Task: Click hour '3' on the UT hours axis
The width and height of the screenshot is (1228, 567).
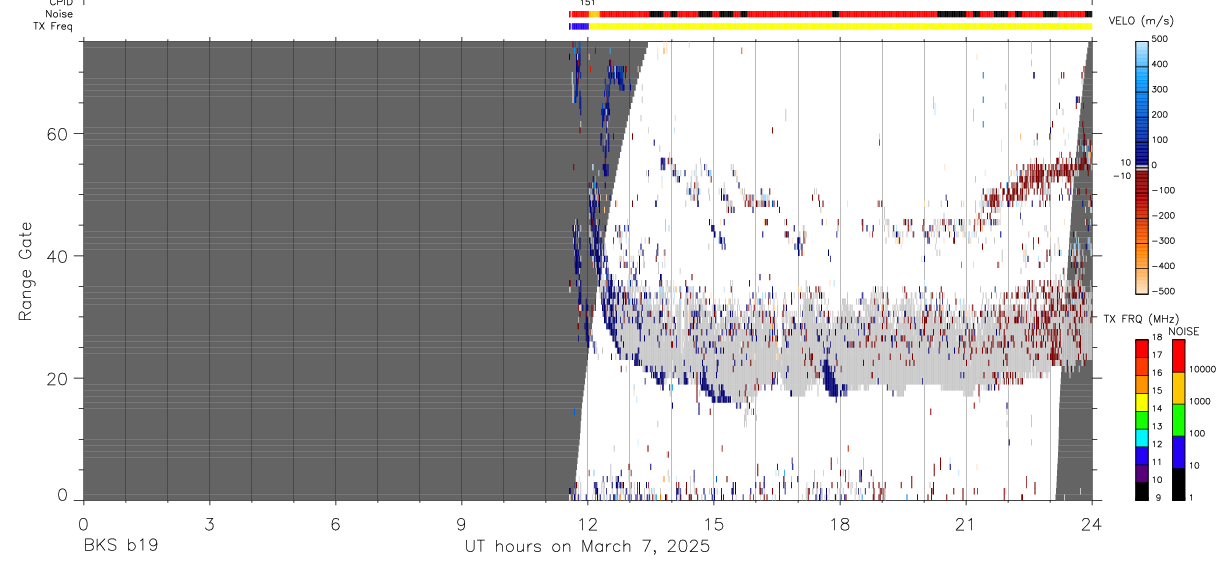Action: click(209, 524)
